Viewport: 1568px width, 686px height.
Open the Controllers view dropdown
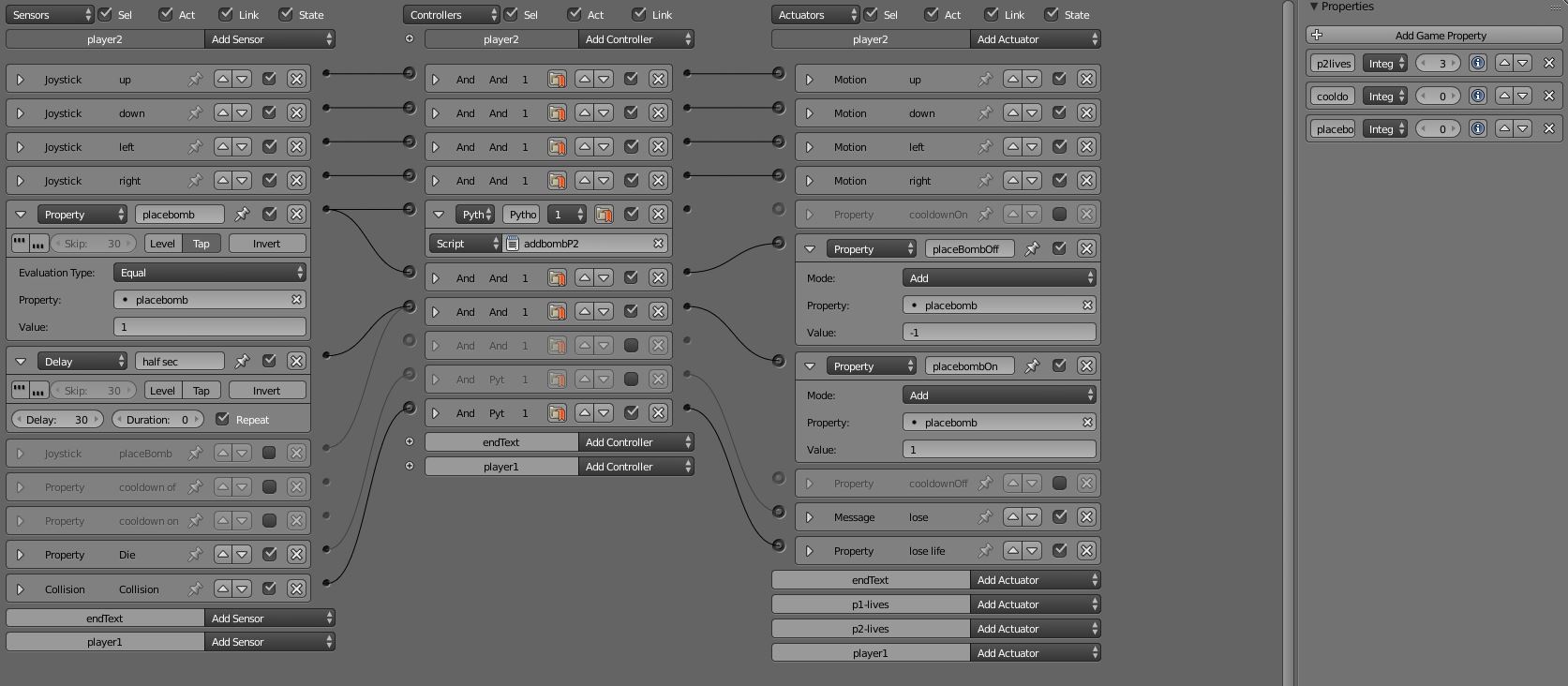click(x=452, y=15)
